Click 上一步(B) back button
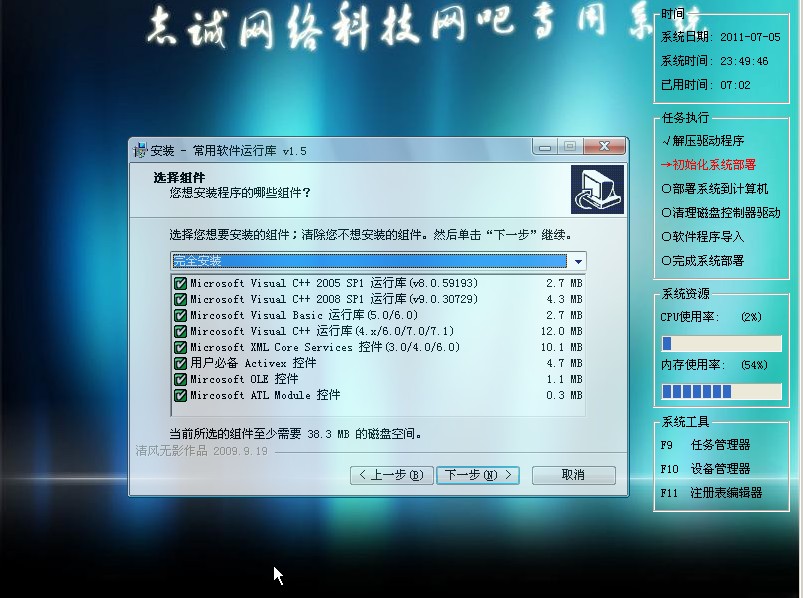The image size is (803, 598). pos(392,475)
